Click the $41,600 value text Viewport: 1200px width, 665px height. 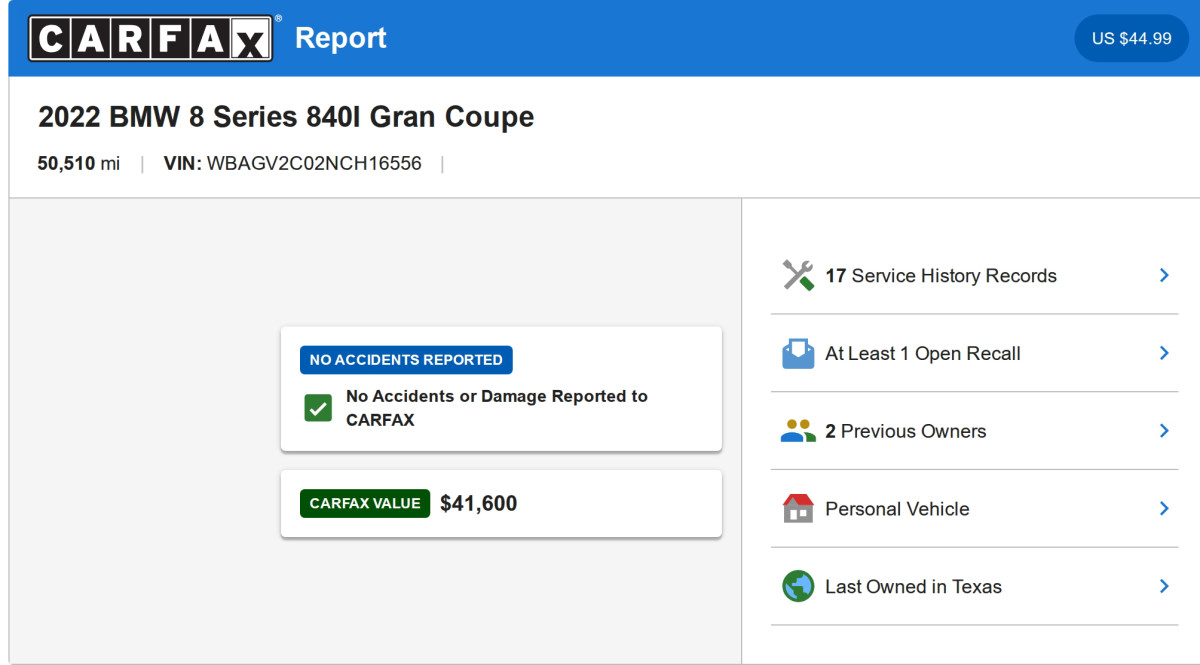[x=479, y=504]
